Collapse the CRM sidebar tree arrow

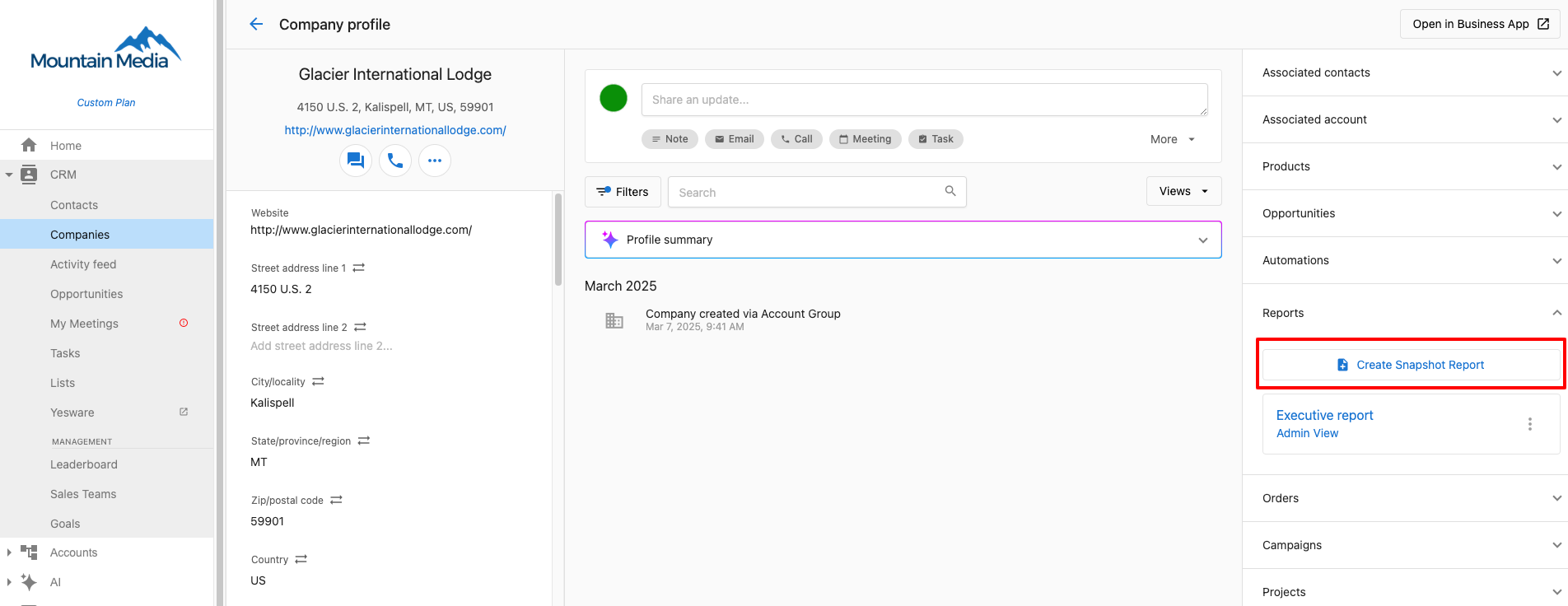pyautogui.click(x=9, y=175)
